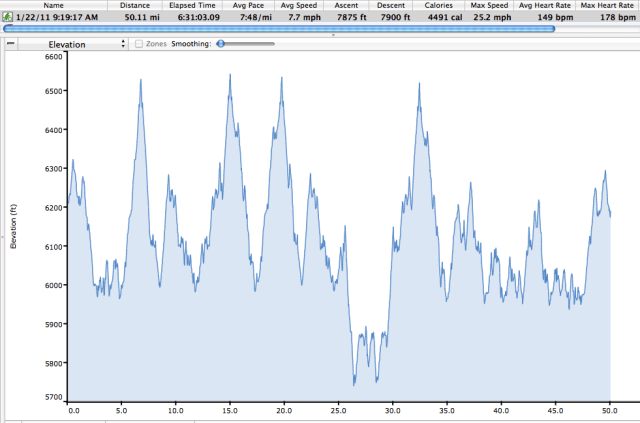Sort by the Distance column header
The width and height of the screenshot is (640, 423).
[134, 6]
